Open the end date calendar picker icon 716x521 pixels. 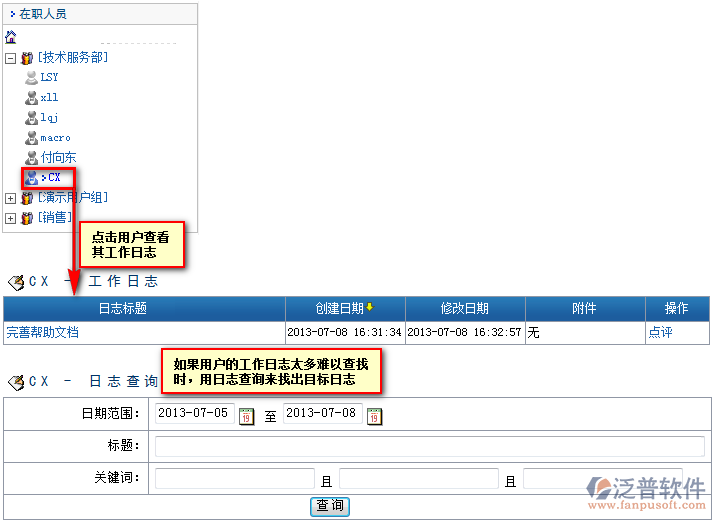coord(374,415)
